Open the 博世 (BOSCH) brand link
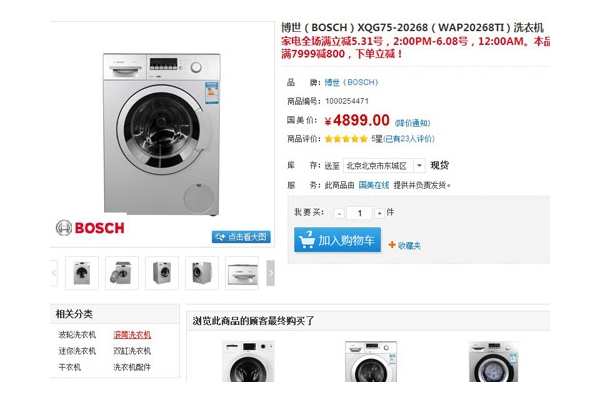600x400 pixels. click(351, 82)
